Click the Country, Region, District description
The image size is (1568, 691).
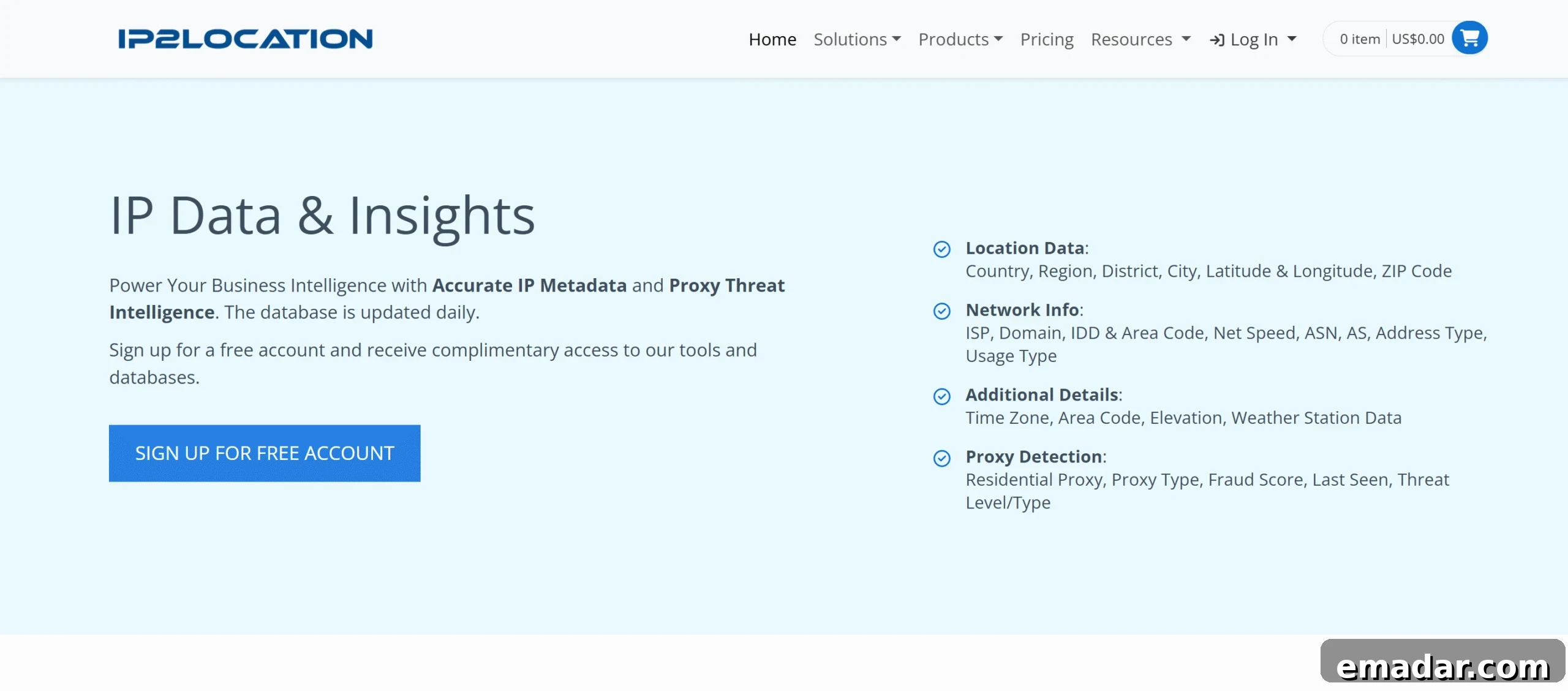point(1208,271)
